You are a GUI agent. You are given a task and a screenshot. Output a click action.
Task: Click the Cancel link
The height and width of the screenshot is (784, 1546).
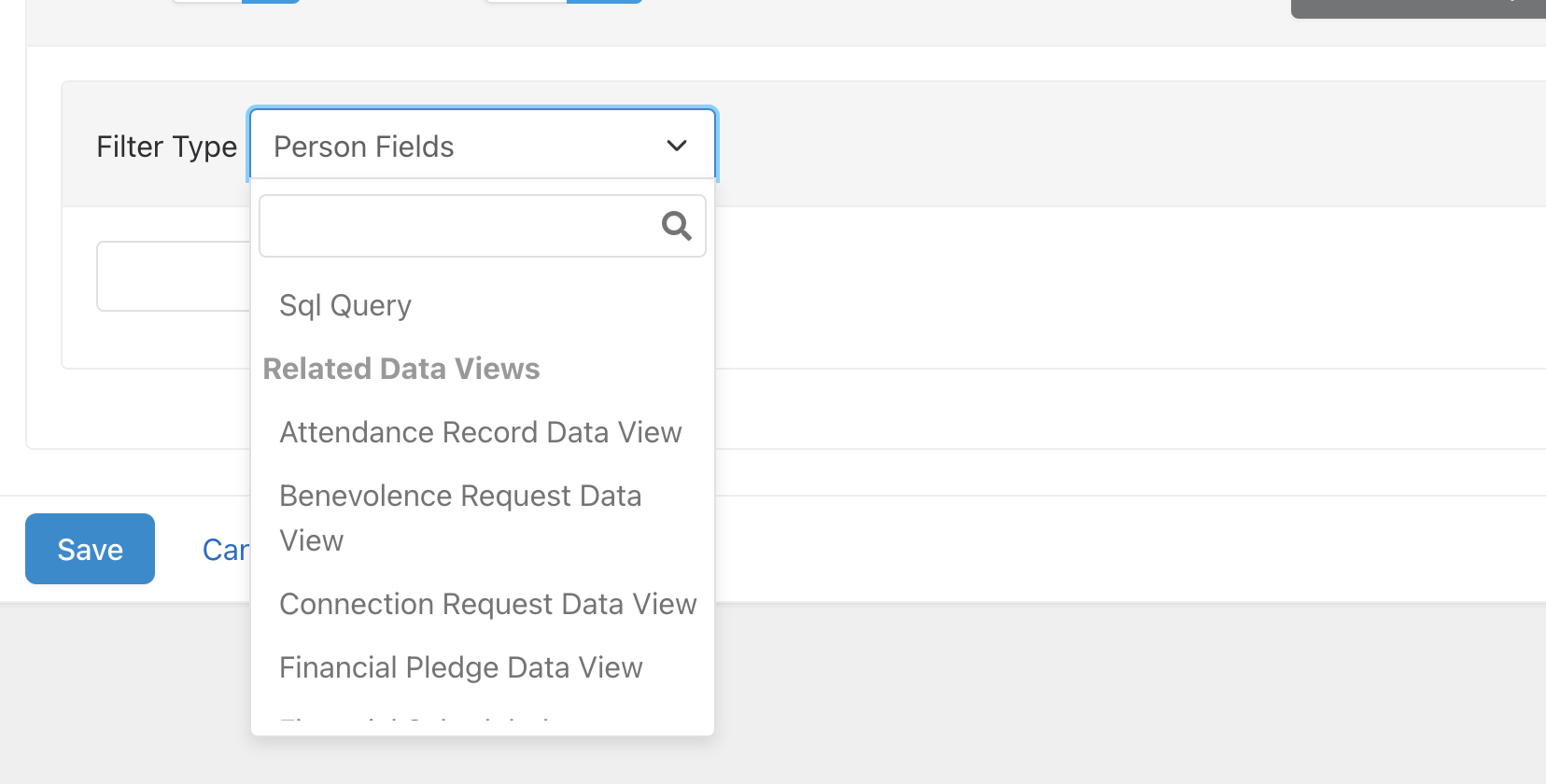point(226,550)
